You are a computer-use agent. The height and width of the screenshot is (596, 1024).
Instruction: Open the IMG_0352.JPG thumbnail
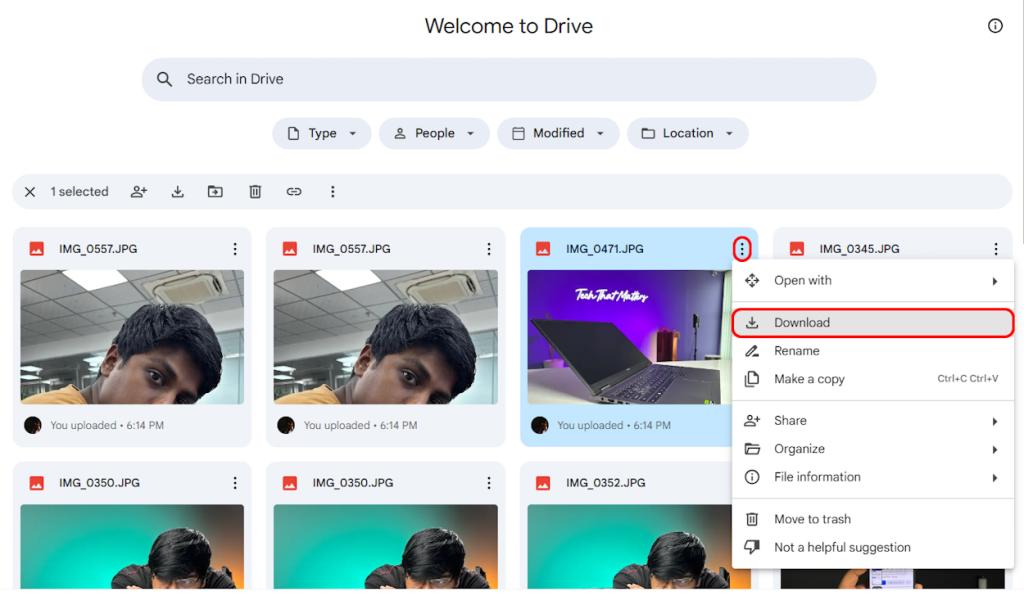point(630,546)
